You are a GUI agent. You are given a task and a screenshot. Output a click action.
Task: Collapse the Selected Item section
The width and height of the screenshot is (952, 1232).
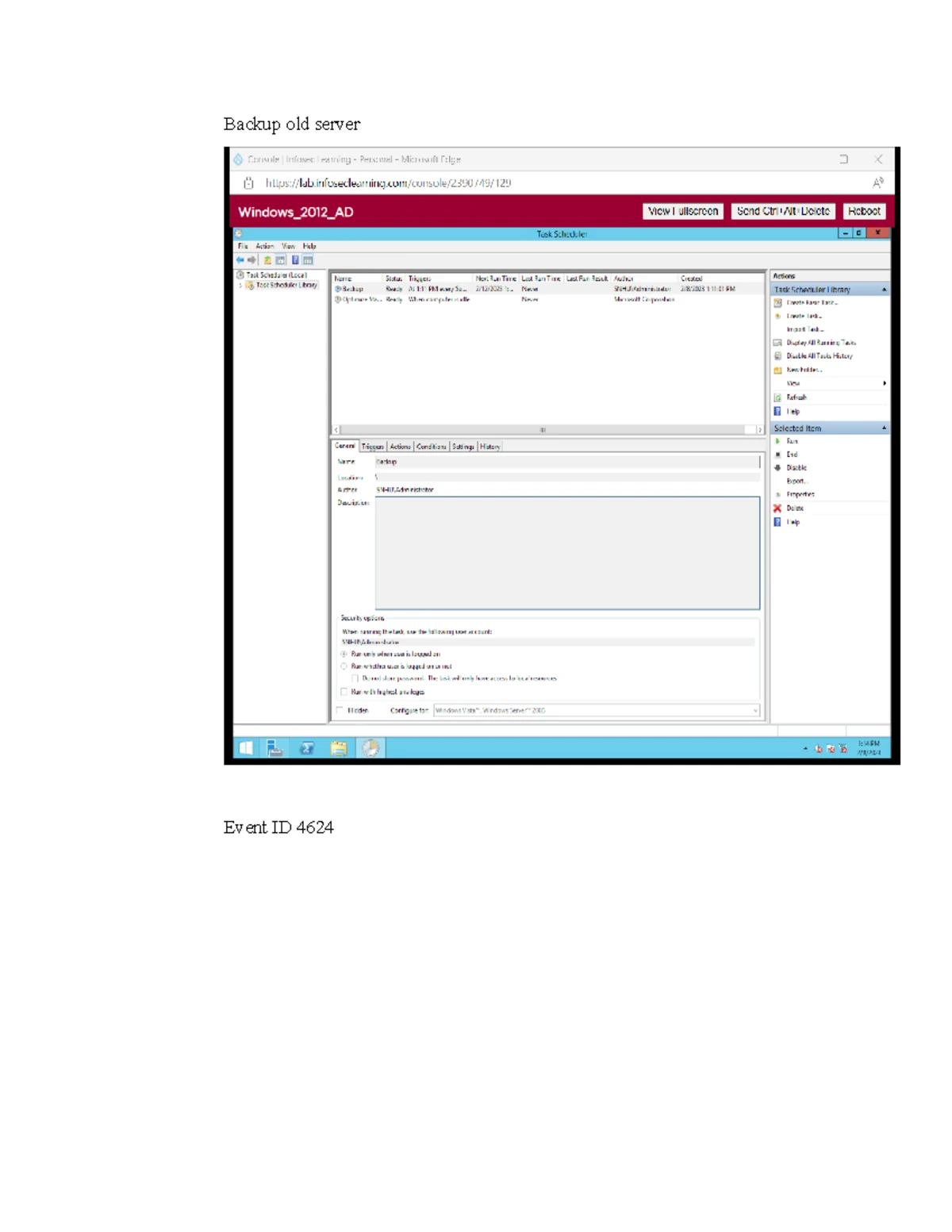pos(884,428)
